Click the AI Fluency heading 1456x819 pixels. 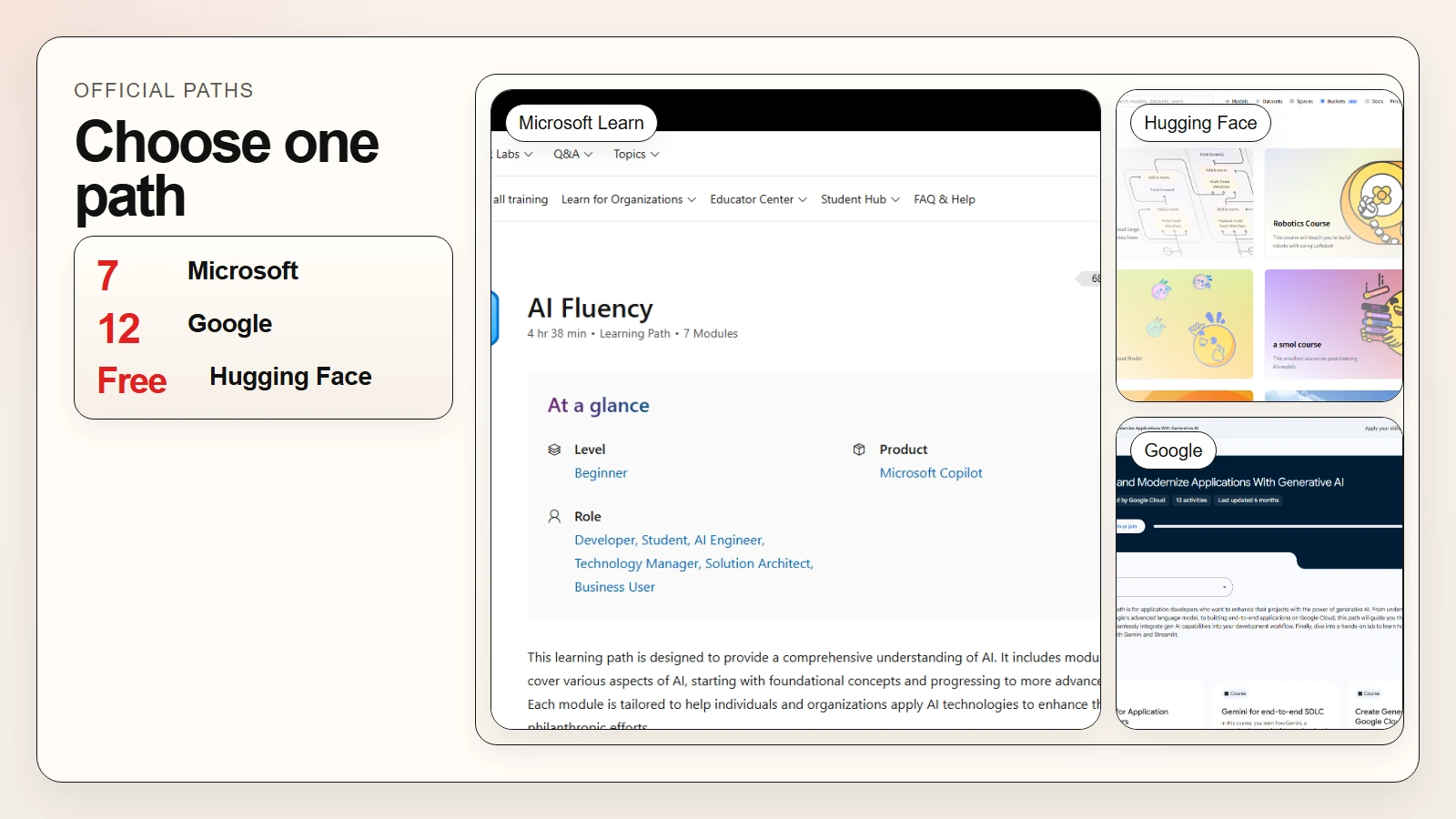[x=590, y=308]
